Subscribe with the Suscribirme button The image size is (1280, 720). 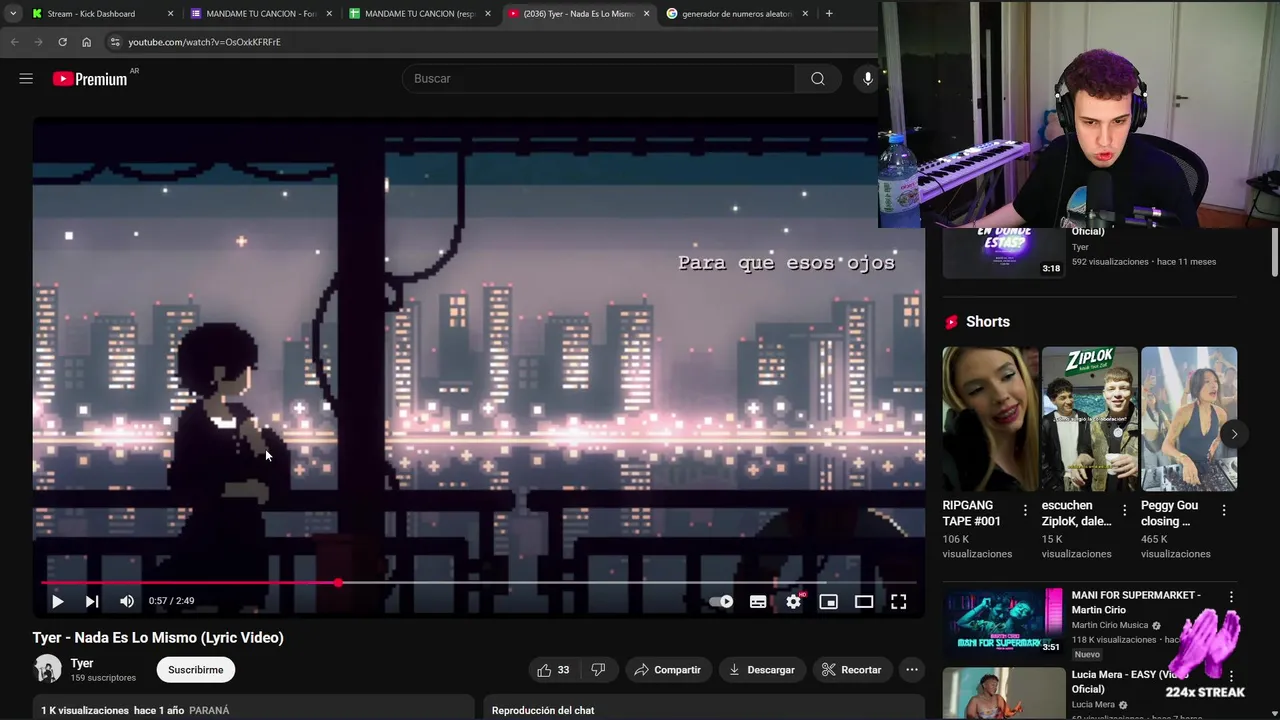pos(196,670)
